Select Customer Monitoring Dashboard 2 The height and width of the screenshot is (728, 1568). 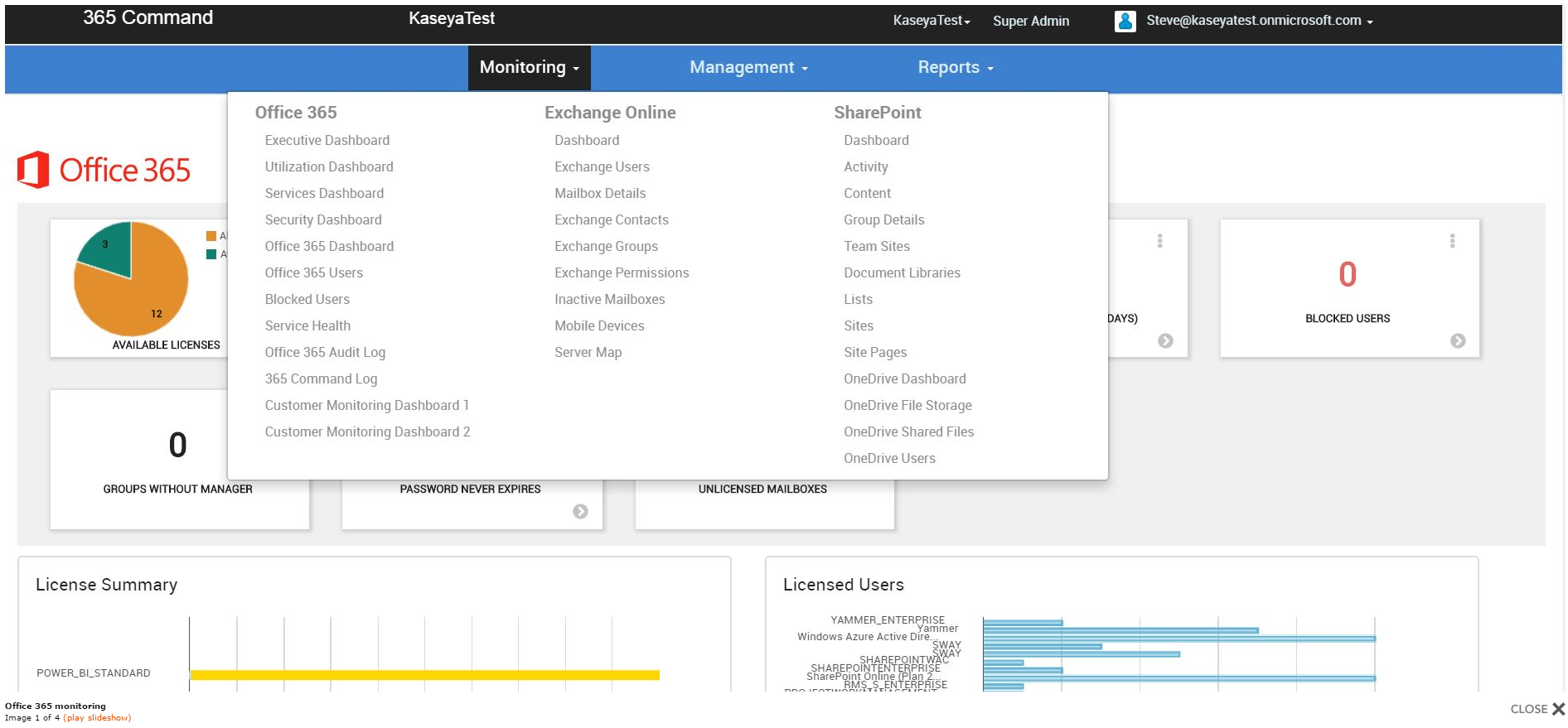point(367,432)
